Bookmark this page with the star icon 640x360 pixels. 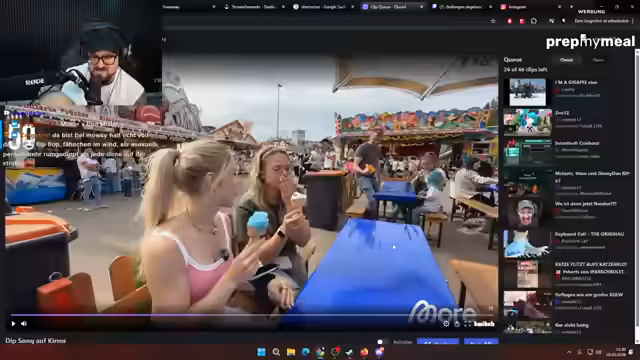(493, 21)
